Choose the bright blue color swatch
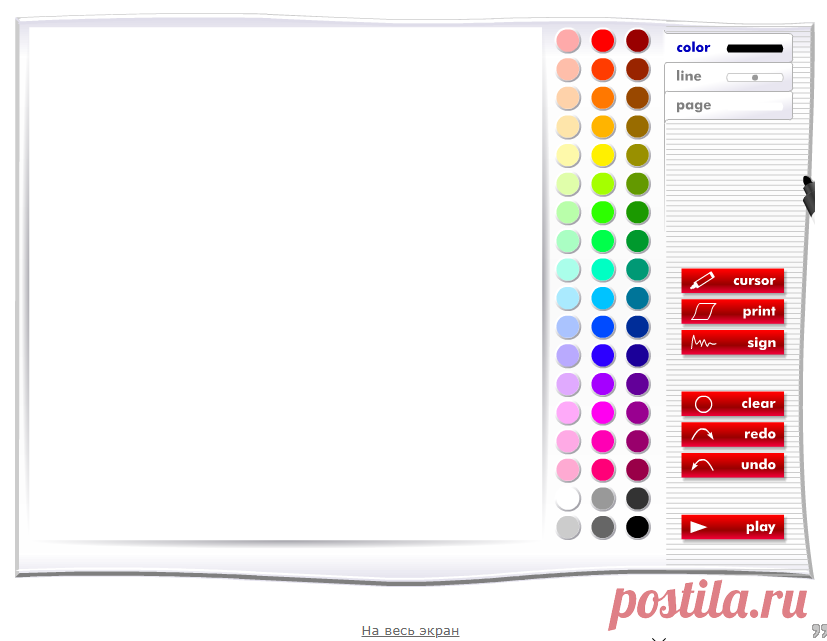827x641 pixels. click(603, 327)
